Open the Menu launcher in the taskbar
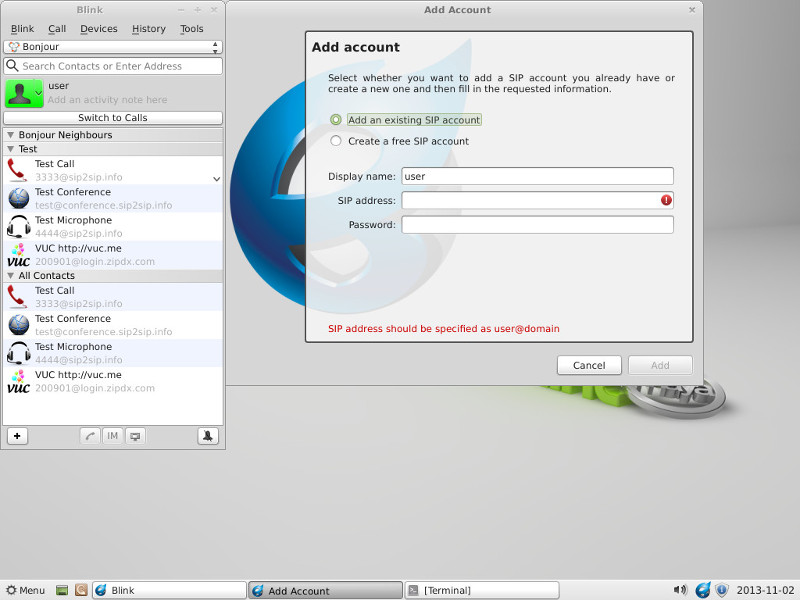The height and width of the screenshot is (600, 800). point(26,590)
